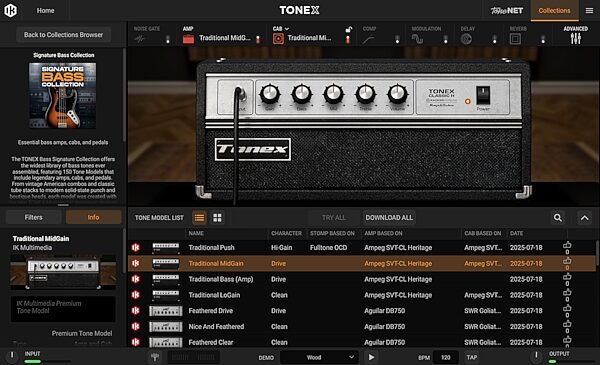Toggle the Amp module power switch

tap(258, 39)
